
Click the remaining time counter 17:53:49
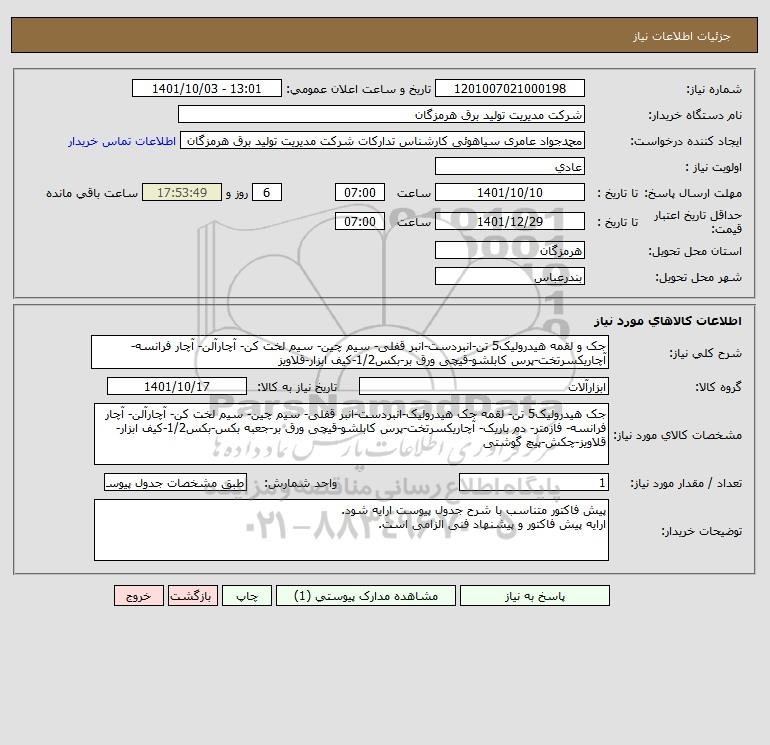[182, 193]
